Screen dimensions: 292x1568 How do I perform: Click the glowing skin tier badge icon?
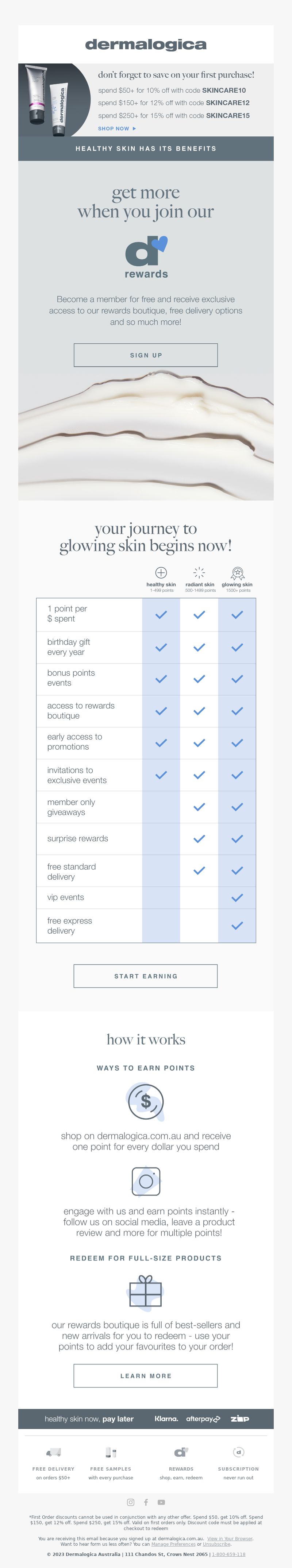[x=238, y=573]
